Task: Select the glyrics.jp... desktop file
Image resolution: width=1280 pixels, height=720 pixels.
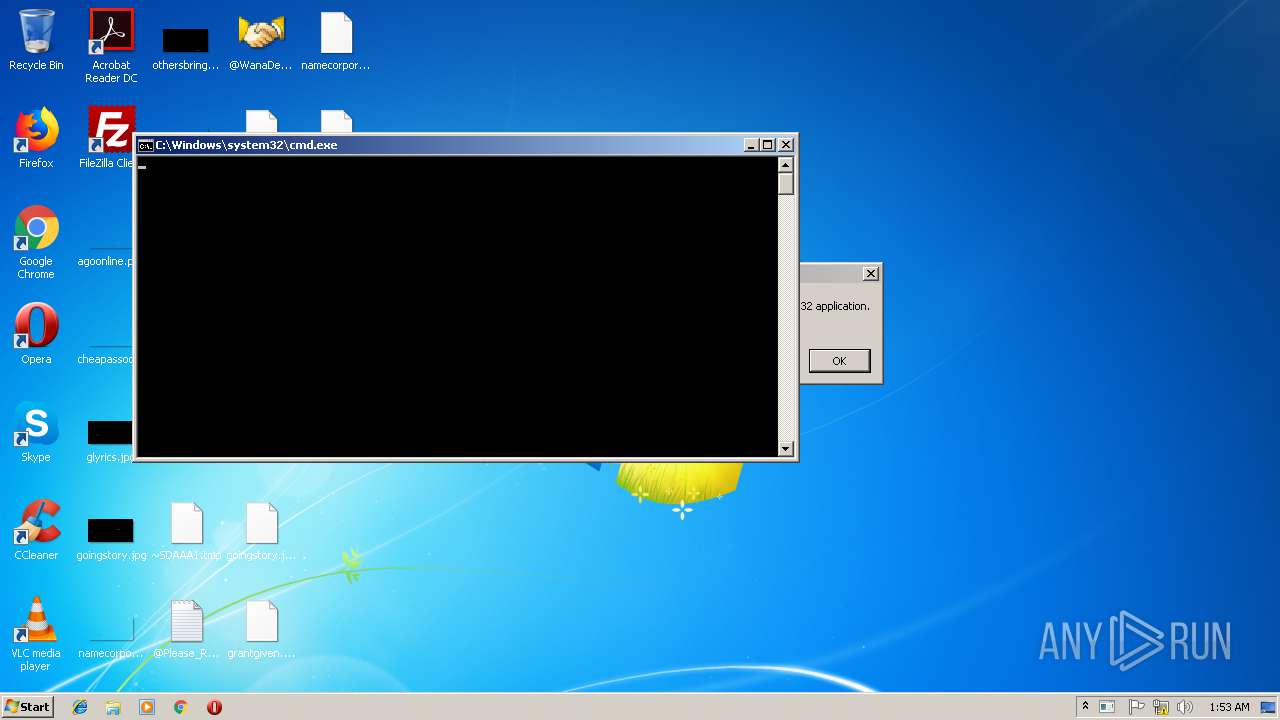Action: 110,441
